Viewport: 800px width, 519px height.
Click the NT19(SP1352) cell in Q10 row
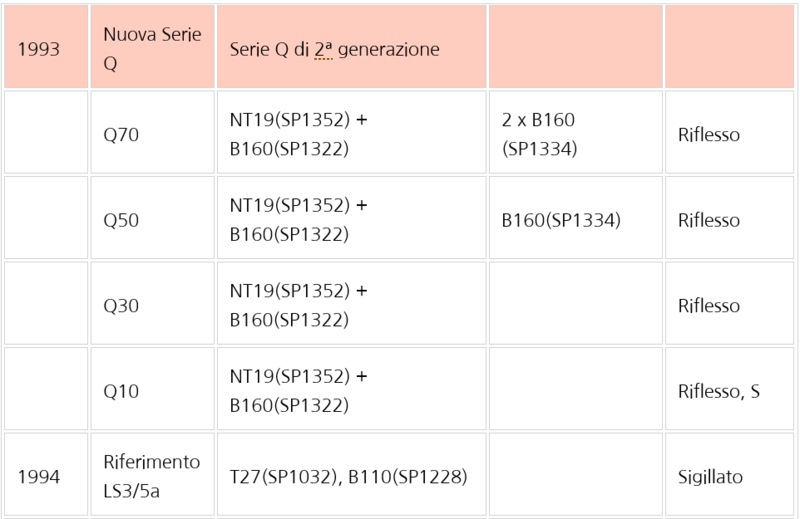[299, 391]
